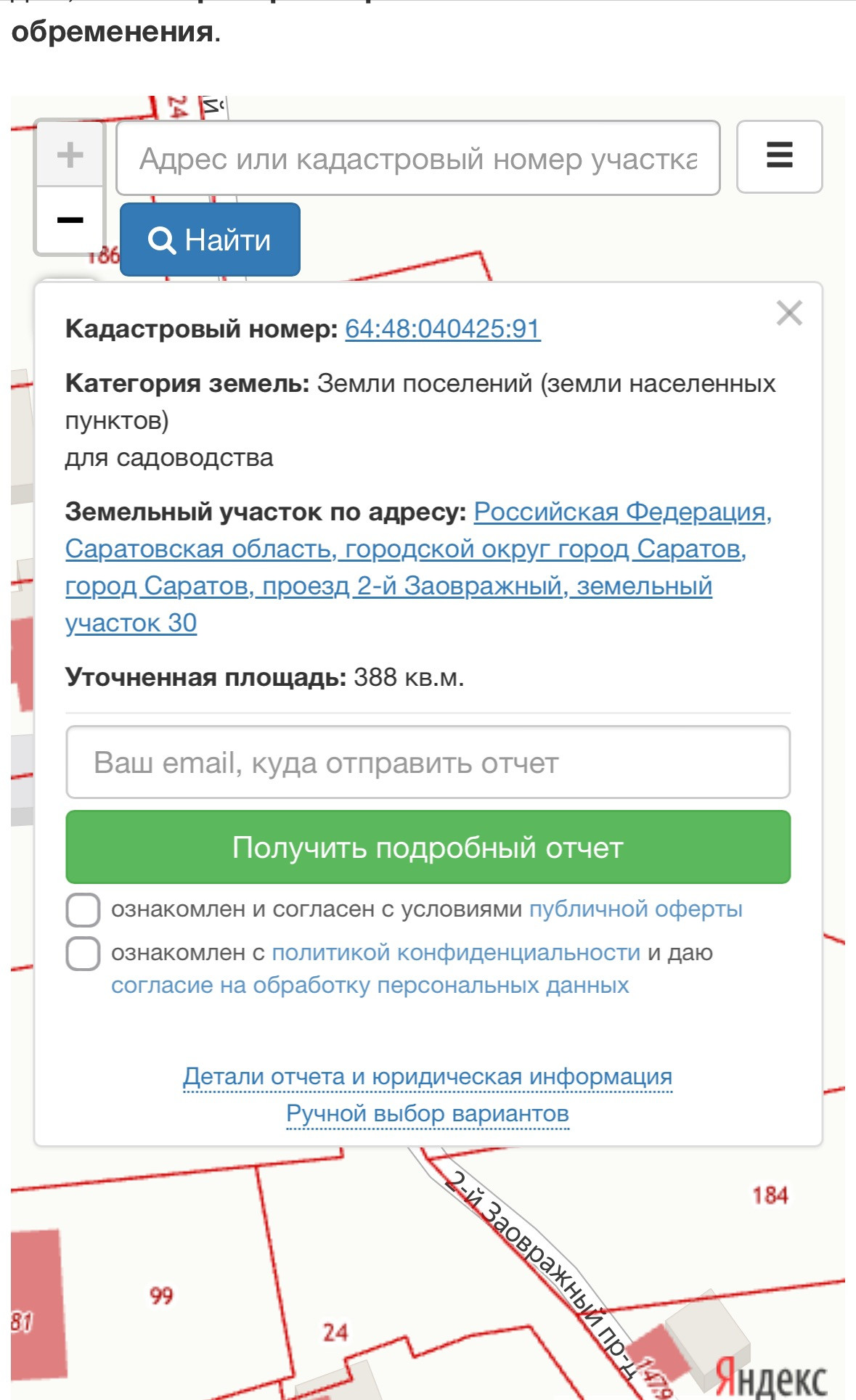
Task: Open the land plot address link
Action: click(x=388, y=568)
